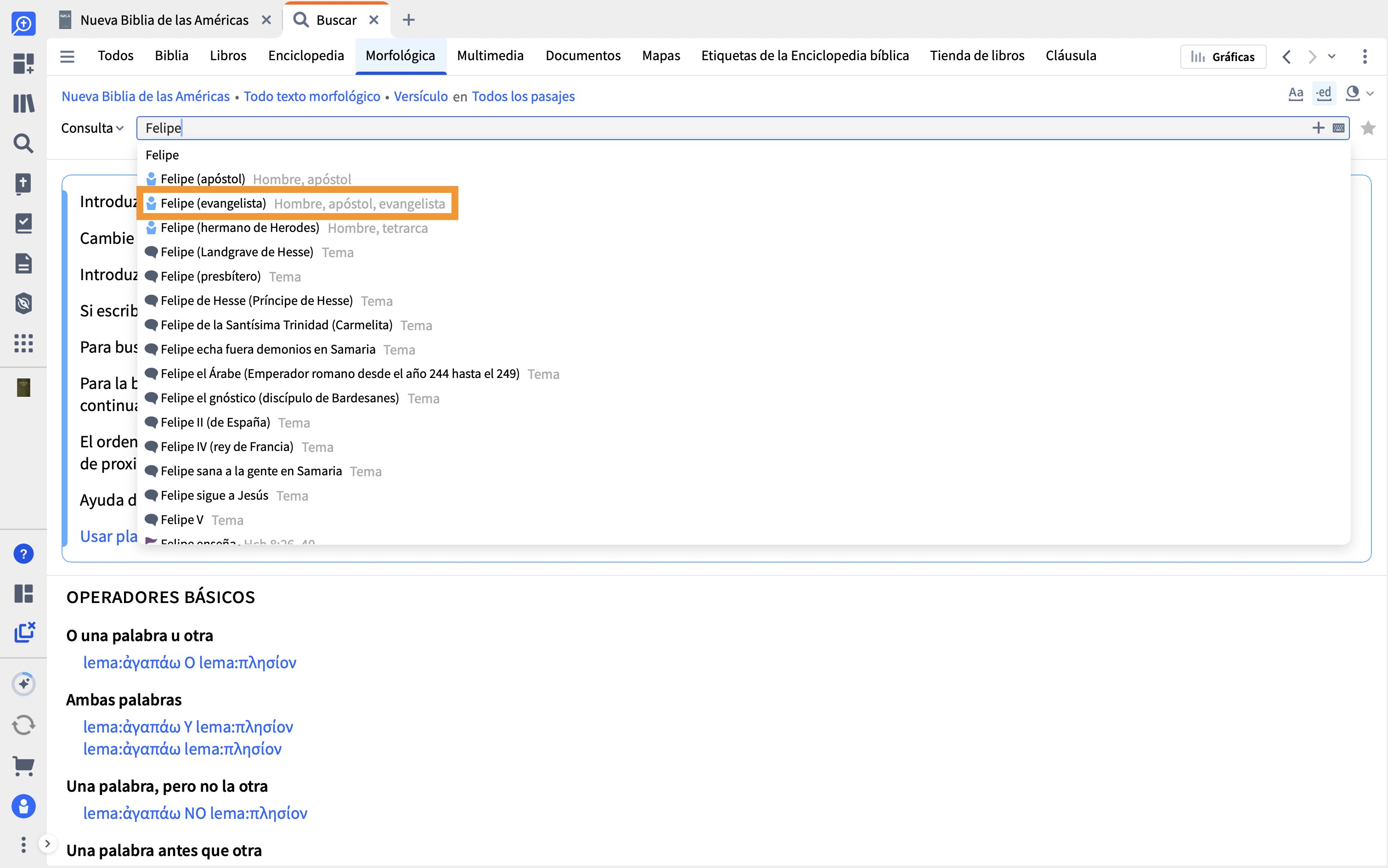Switch to the Todos search tab
This screenshot has height=868, width=1388.
click(x=115, y=56)
